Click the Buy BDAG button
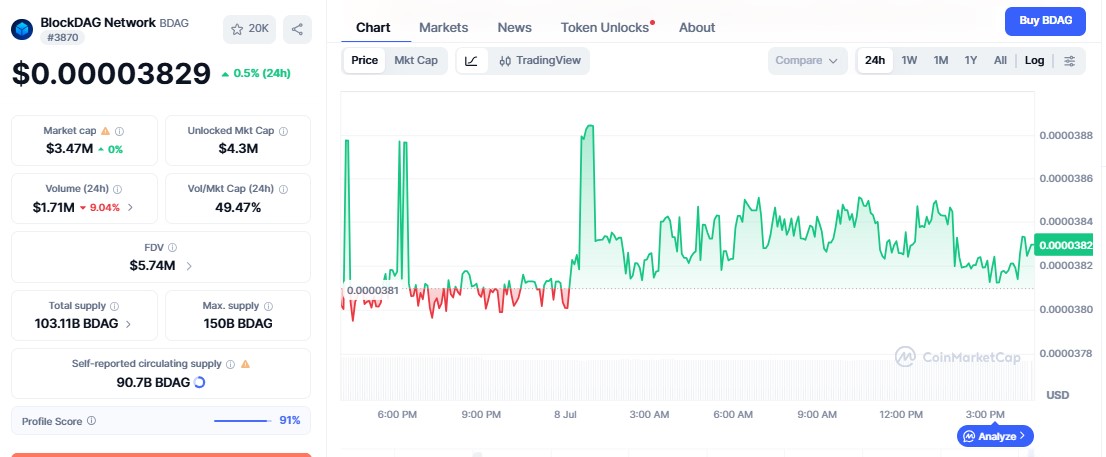 tap(1045, 21)
